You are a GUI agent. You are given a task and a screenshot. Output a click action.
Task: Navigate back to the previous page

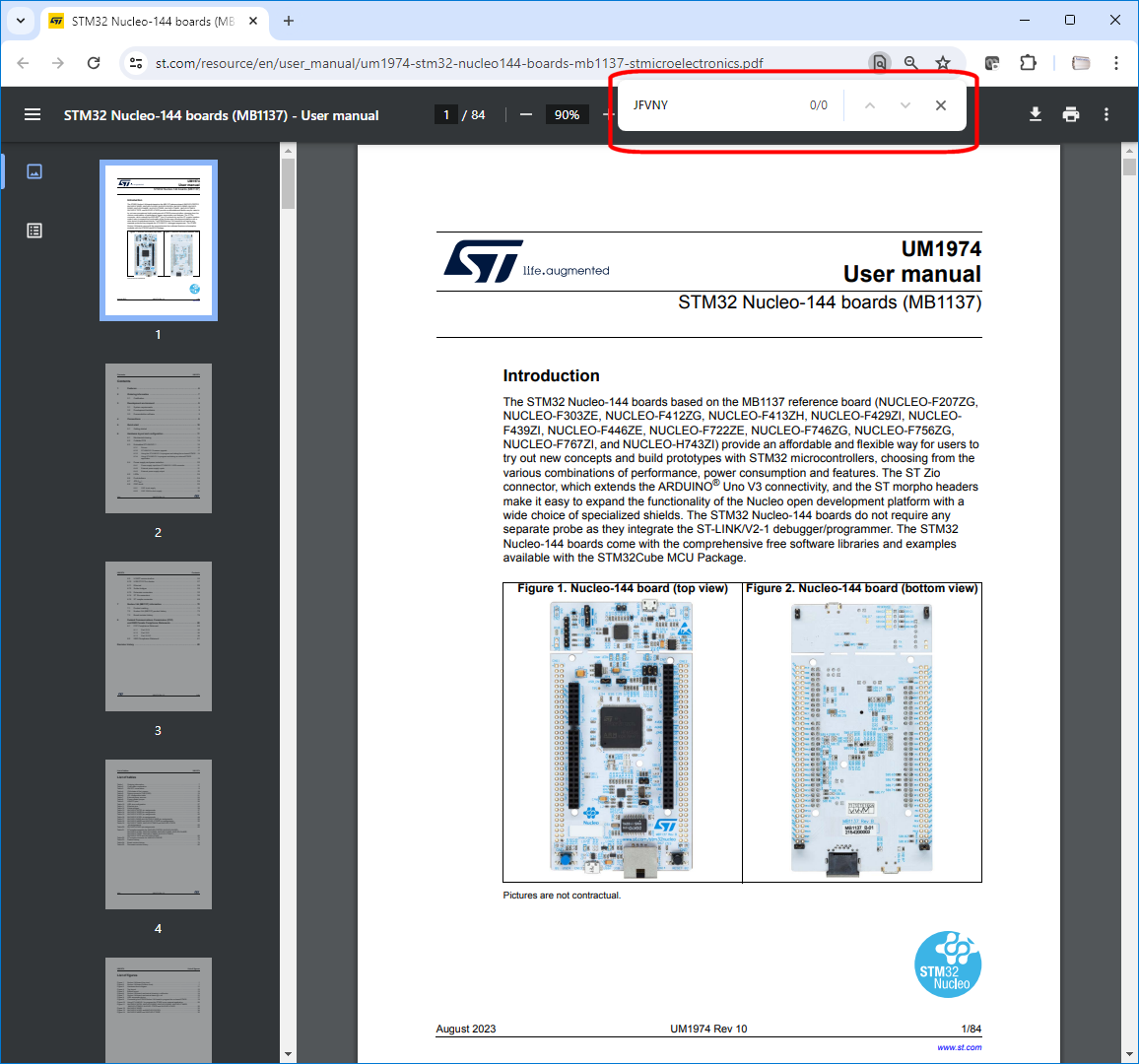point(23,62)
